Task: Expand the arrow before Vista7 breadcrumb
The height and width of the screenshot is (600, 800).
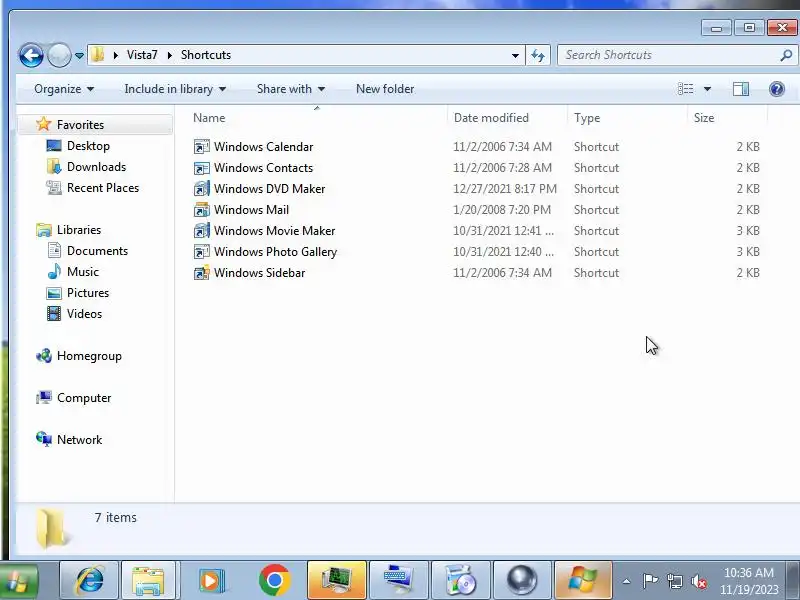Action: 116,55
